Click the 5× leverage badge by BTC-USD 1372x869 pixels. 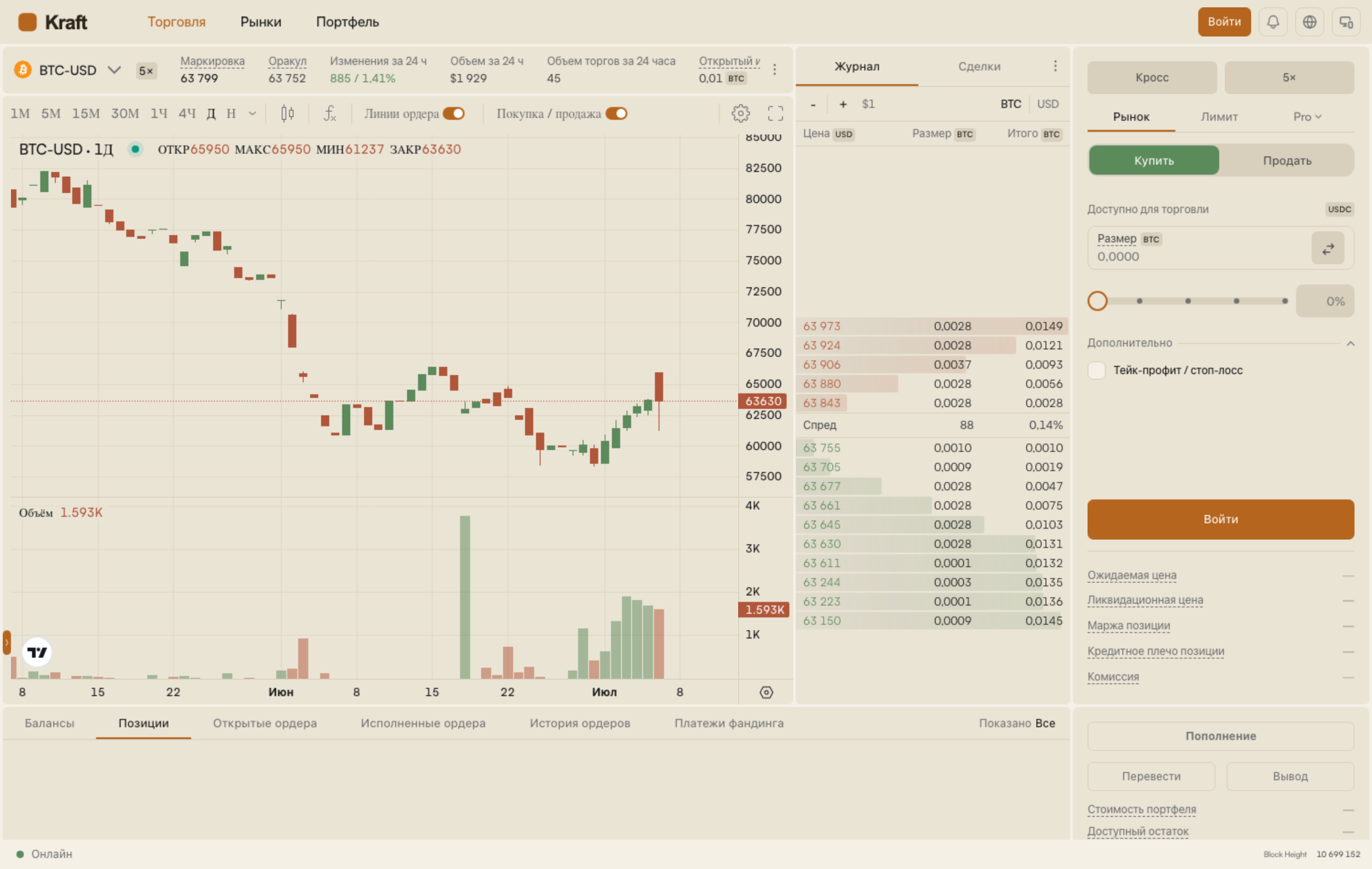pyautogui.click(x=146, y=71)
